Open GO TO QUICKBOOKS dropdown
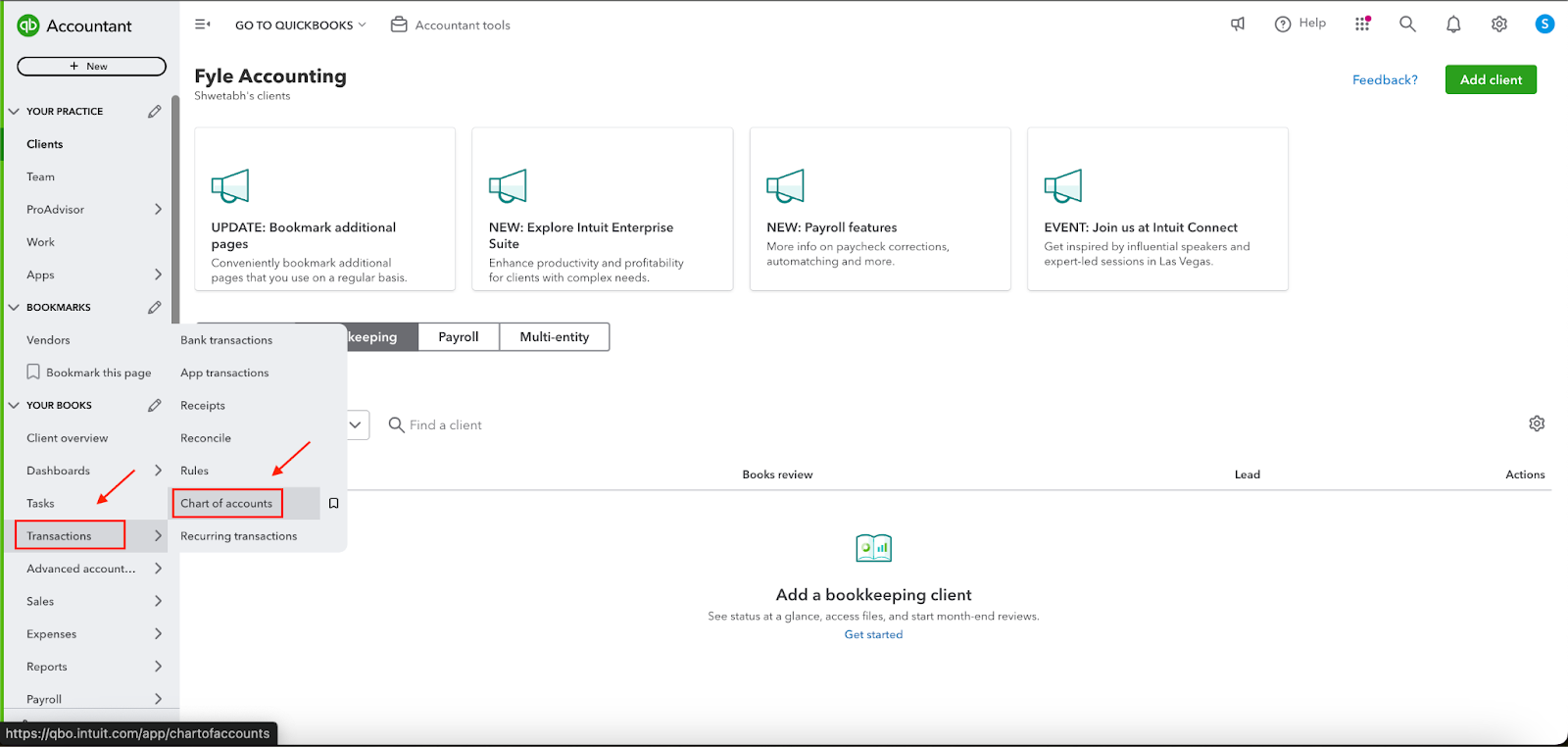The height and width of the screenshot is (747, 1568). (x=300, y=25)
